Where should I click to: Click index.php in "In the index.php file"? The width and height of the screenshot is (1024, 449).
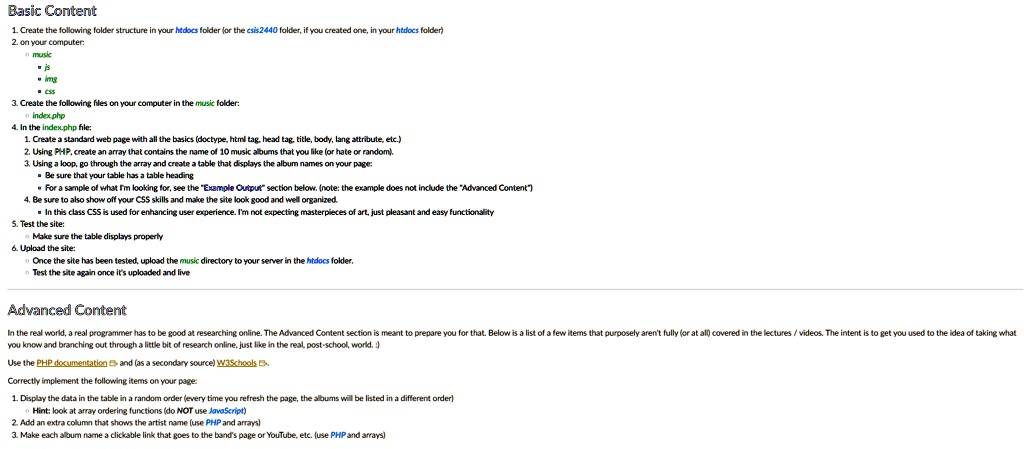click(59, 127)
